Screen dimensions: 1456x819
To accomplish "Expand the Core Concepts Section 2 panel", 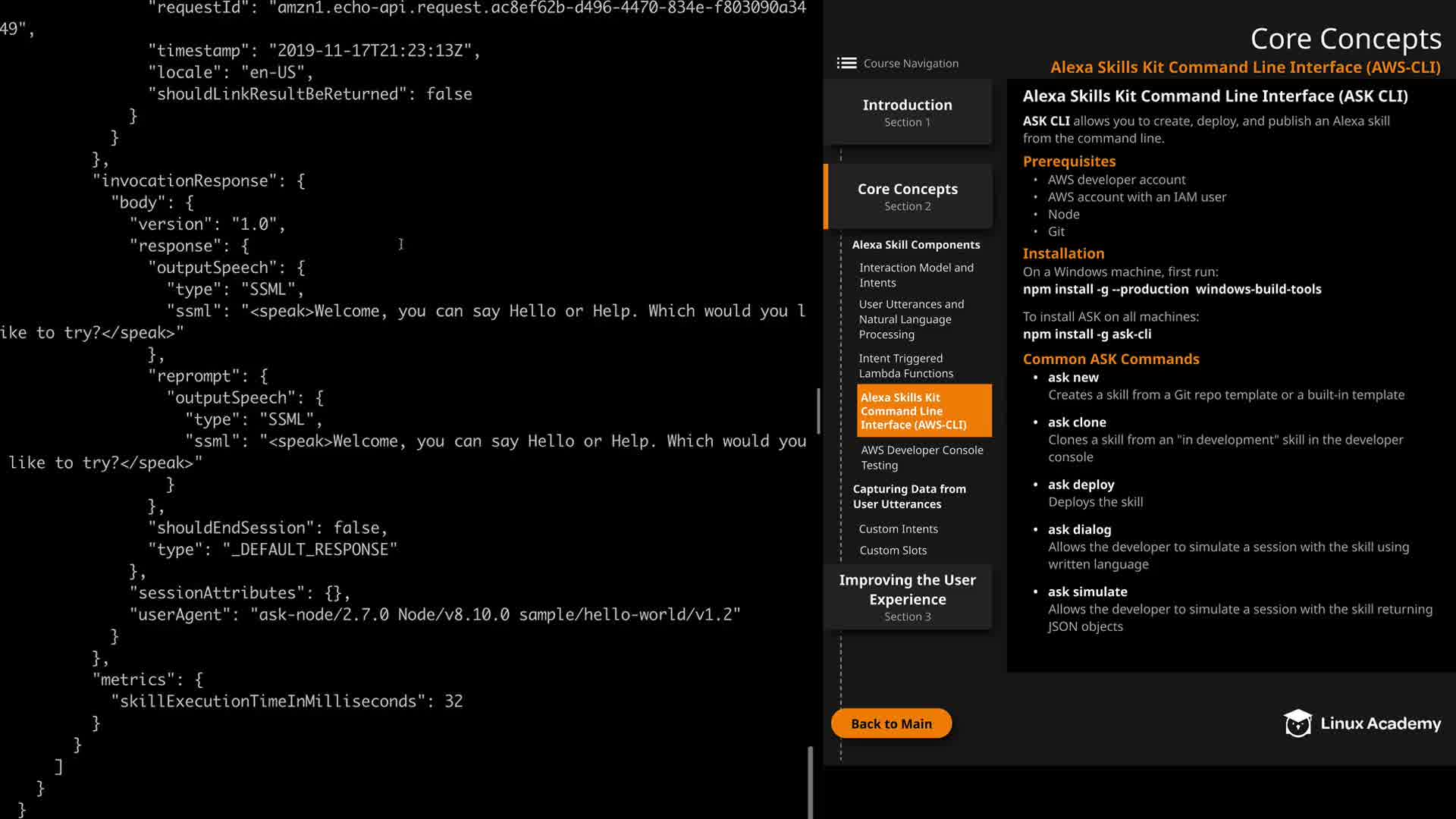I will pos(907,196).
